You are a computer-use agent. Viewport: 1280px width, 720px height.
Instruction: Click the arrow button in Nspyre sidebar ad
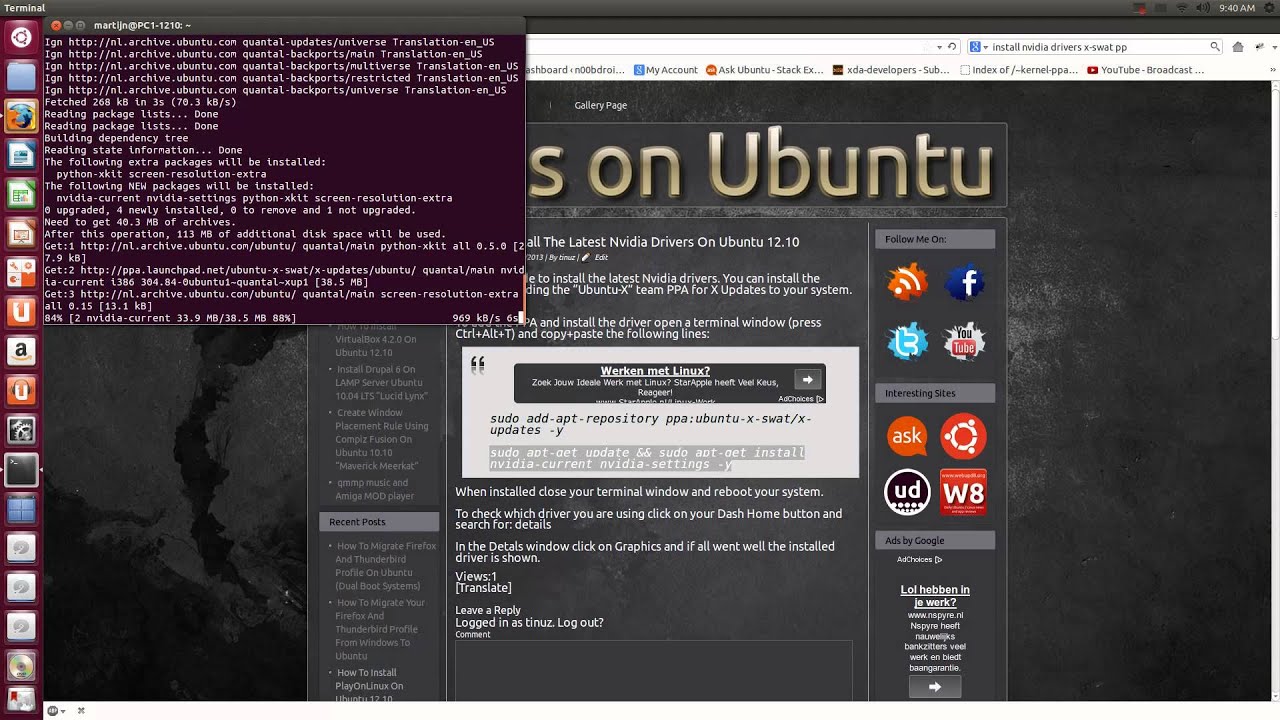tap(935, 687)
